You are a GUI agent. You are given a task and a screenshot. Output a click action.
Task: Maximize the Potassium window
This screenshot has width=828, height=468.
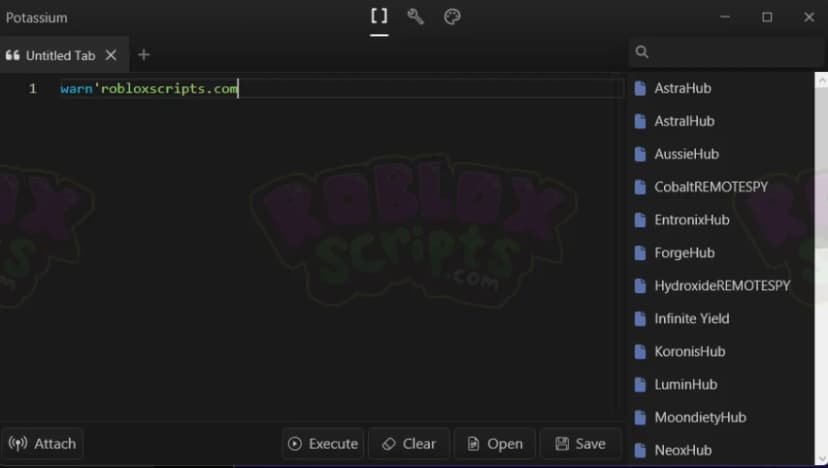coord(767,17)
